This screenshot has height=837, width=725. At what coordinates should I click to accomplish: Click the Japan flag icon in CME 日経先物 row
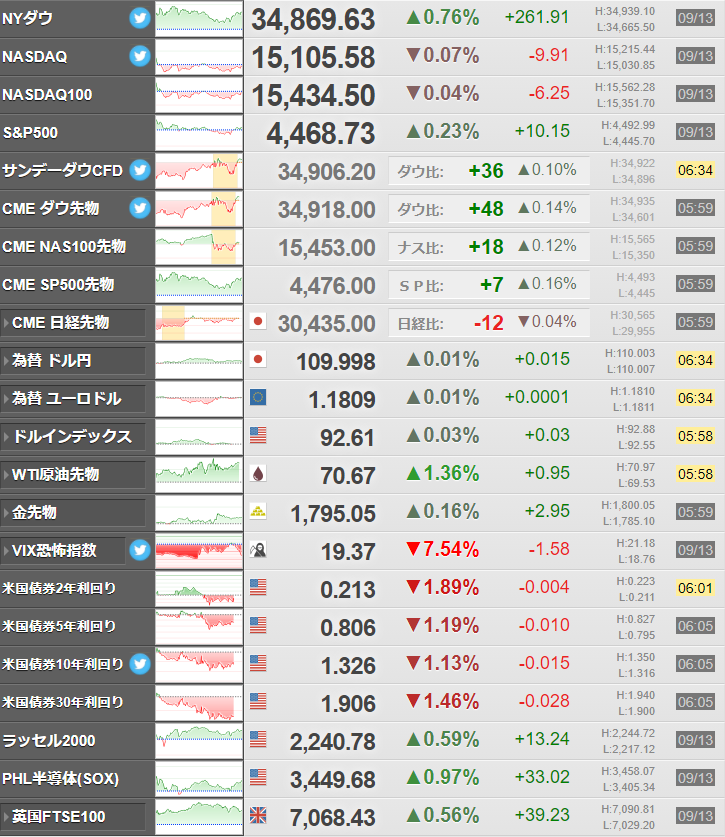tap(258, 322)
